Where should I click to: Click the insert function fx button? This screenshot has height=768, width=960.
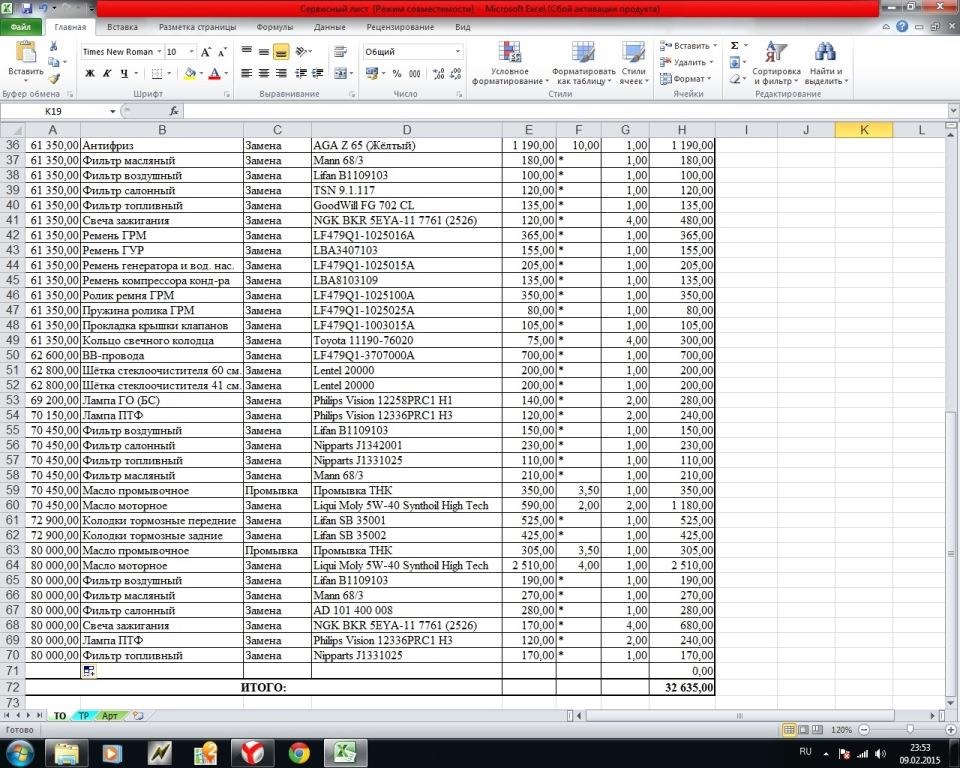click(174, 111)
